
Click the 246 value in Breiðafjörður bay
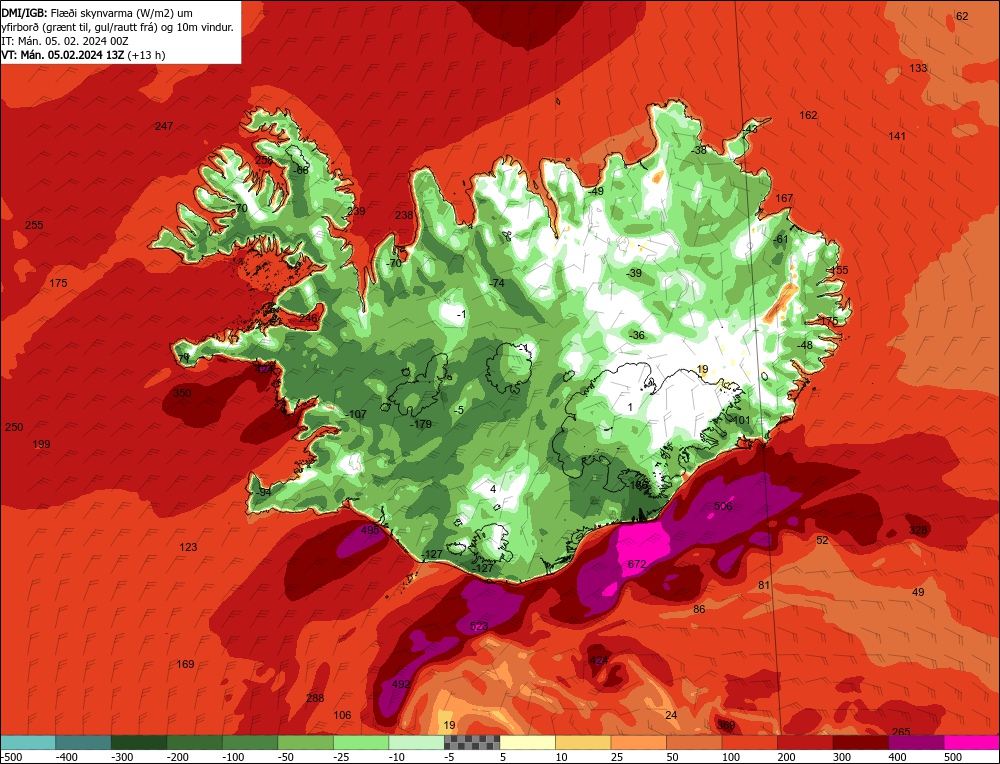pos(308,318)
